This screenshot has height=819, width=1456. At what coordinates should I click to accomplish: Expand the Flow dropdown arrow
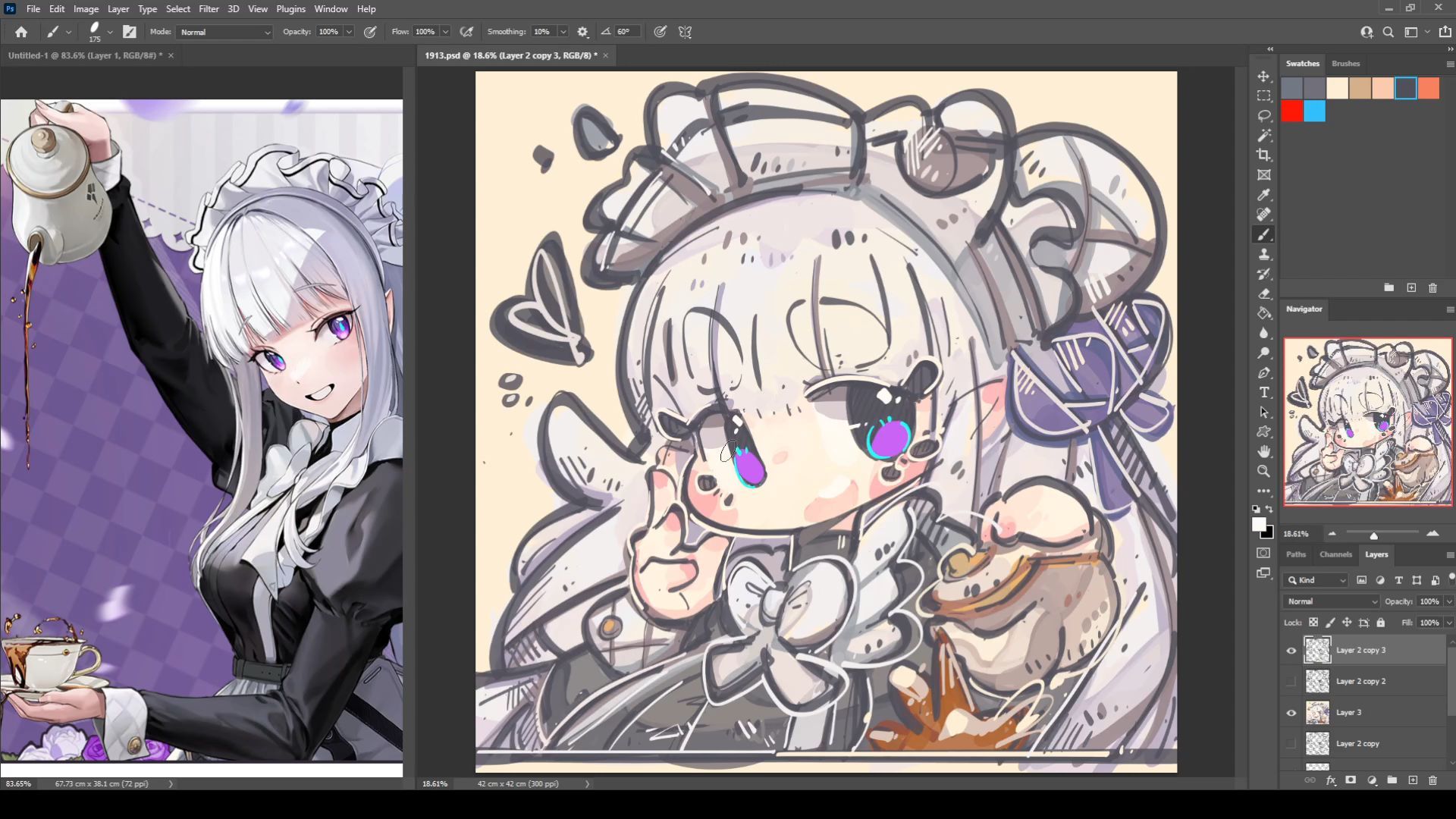[x=445, y=32]
